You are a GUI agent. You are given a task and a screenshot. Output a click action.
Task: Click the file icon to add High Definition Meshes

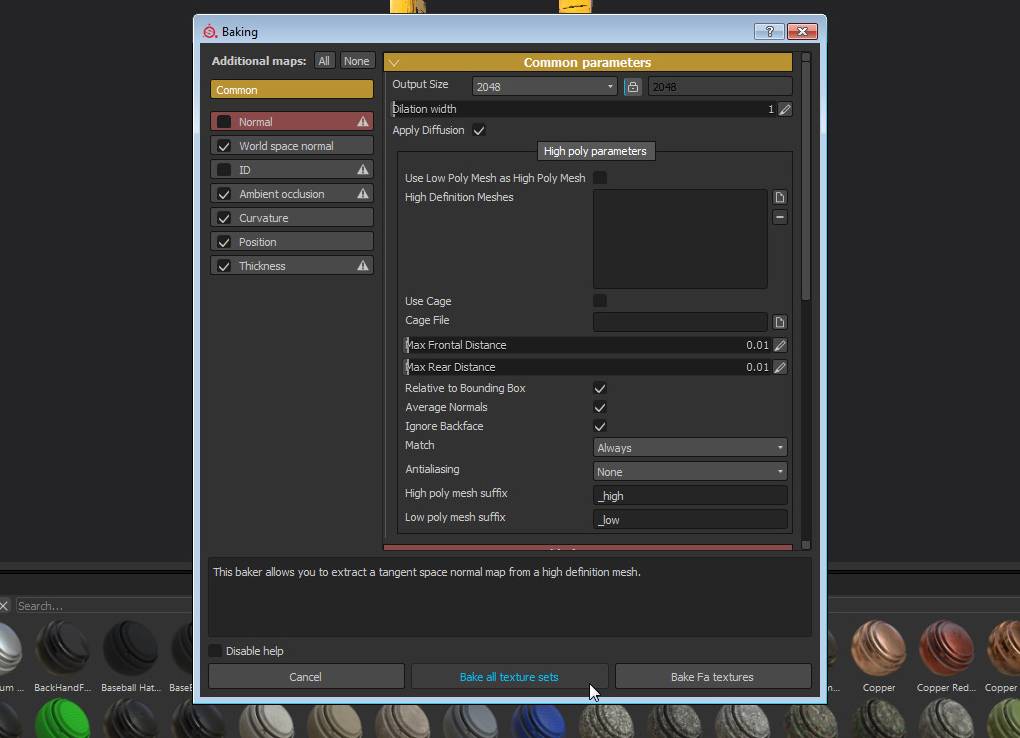780,198
